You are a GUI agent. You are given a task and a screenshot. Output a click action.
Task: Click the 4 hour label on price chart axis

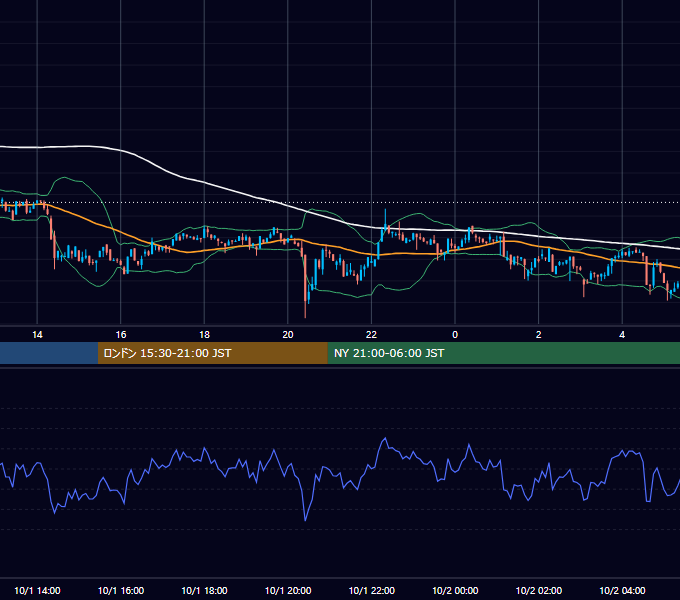[x=622, y=335]
